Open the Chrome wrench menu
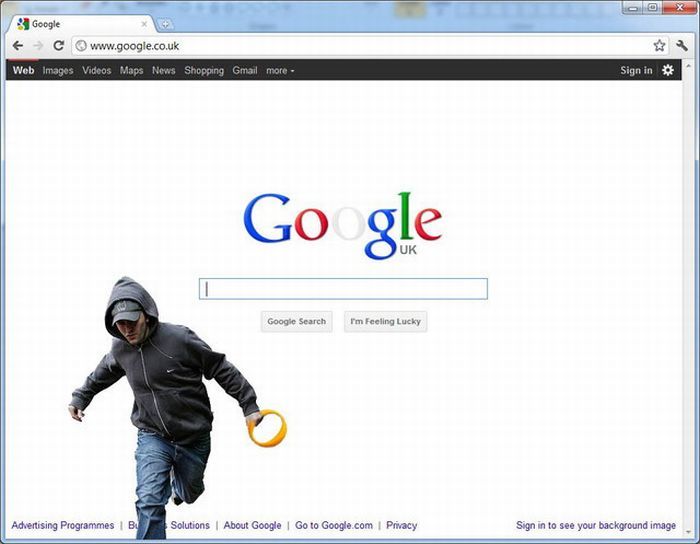This screenshot has height=544, width=700. [x=683, y=46]
